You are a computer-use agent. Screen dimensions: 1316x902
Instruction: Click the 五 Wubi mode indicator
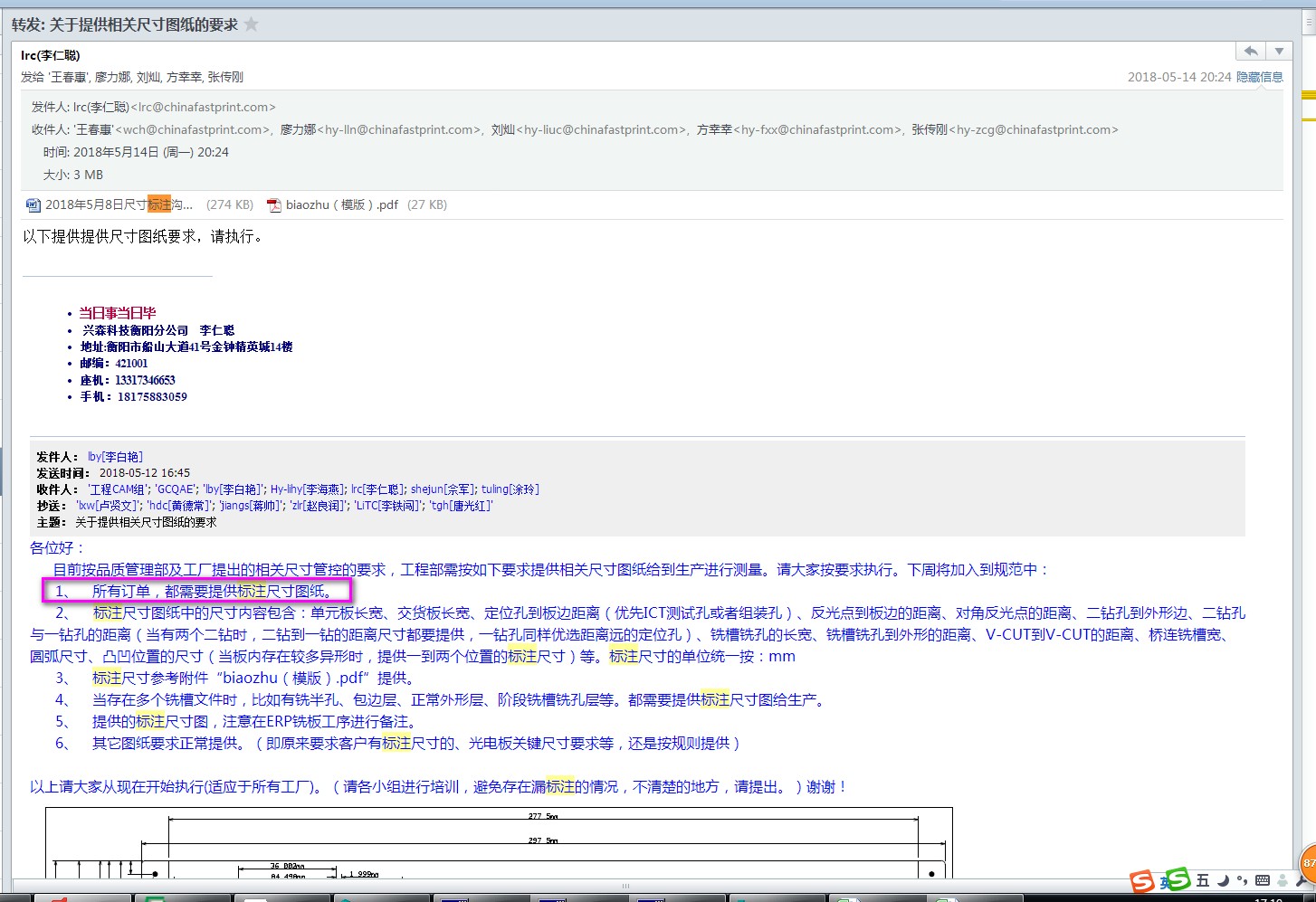tap(1202, 880)
